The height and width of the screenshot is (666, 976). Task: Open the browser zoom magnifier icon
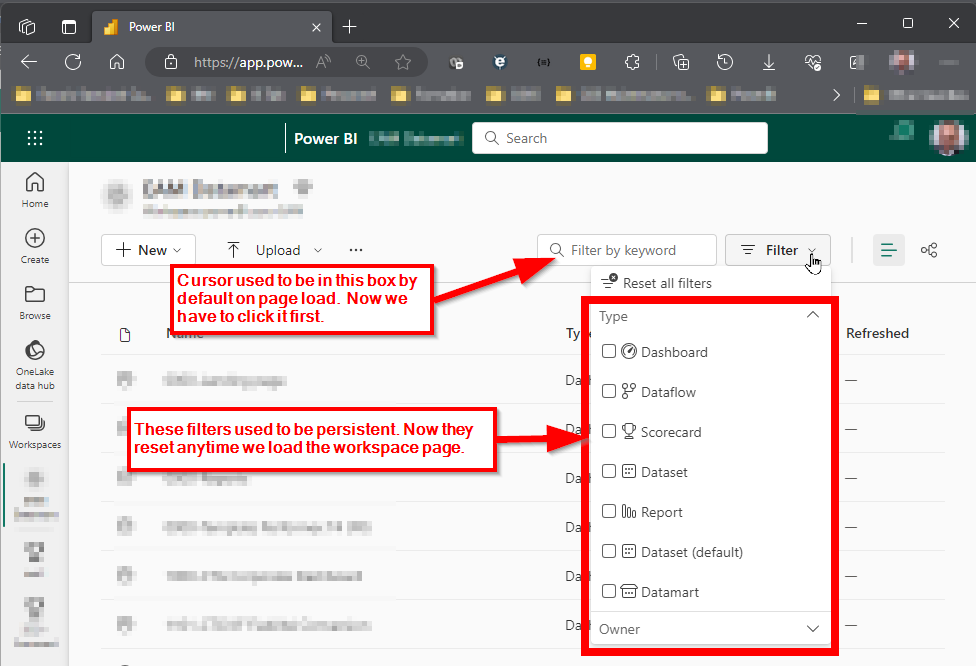click(x=362, y=62)
